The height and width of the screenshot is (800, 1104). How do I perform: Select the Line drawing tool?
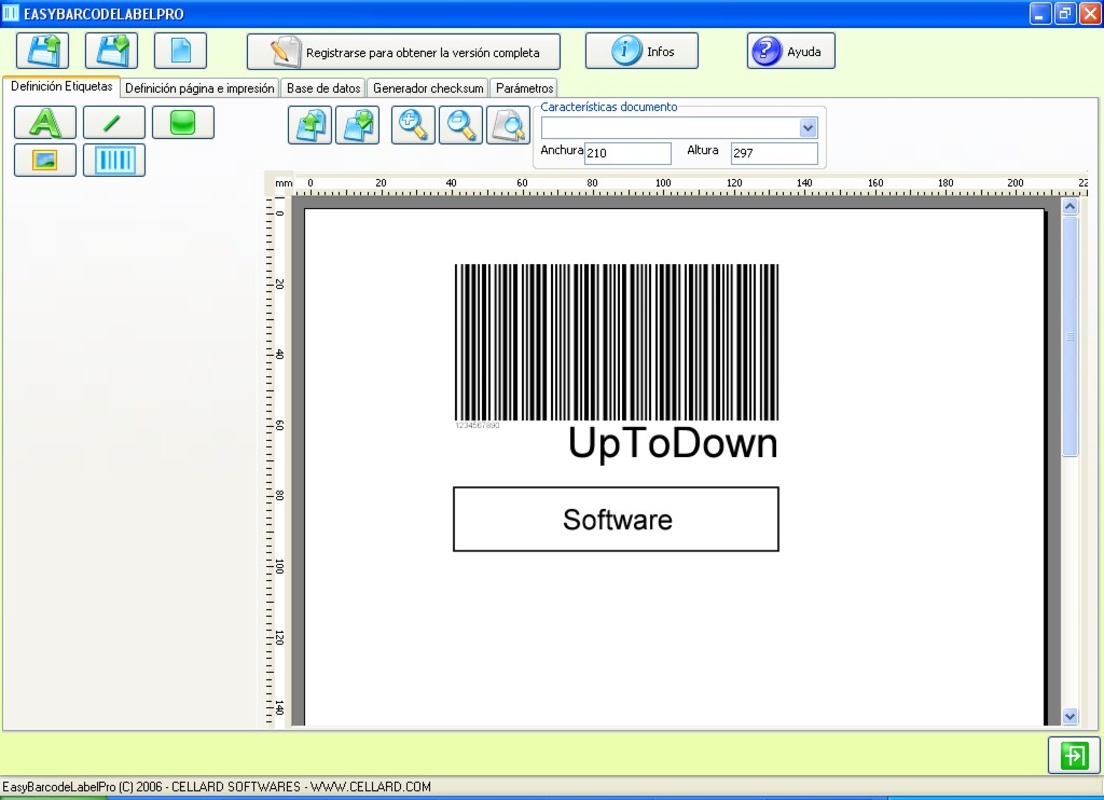coord(114,123)
